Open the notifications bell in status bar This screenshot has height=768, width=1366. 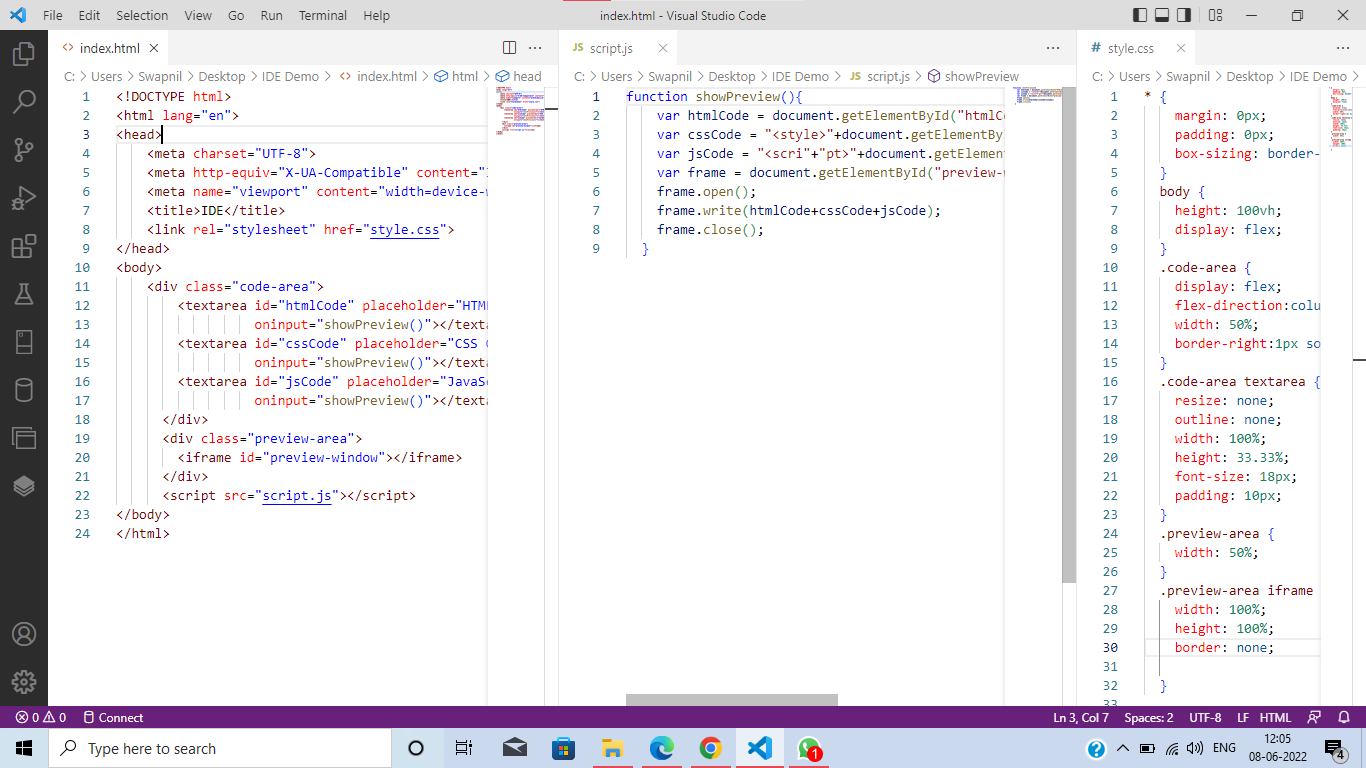[1345, 717]
